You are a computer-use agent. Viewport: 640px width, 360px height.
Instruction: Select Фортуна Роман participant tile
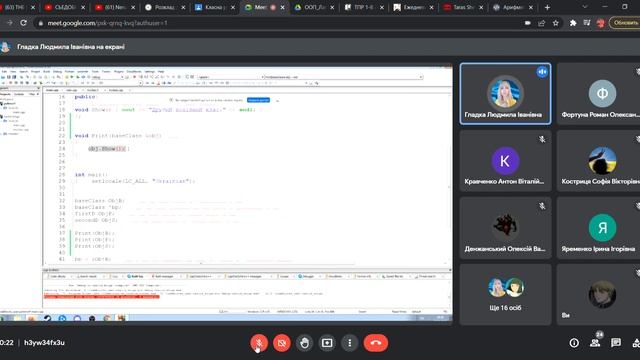(x=599, y=93)
